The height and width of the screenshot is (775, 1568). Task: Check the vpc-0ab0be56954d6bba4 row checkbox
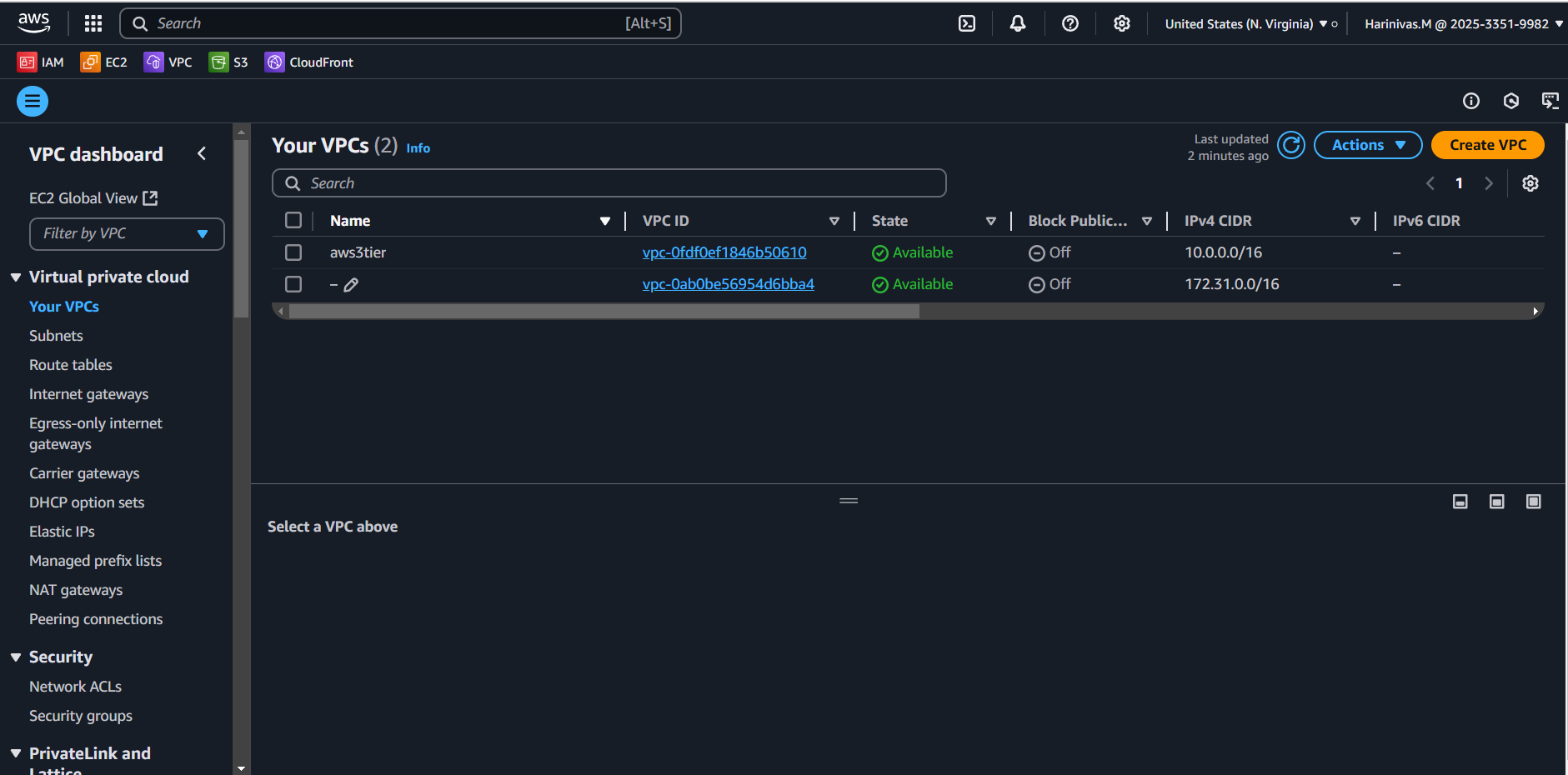click(293, 284)
